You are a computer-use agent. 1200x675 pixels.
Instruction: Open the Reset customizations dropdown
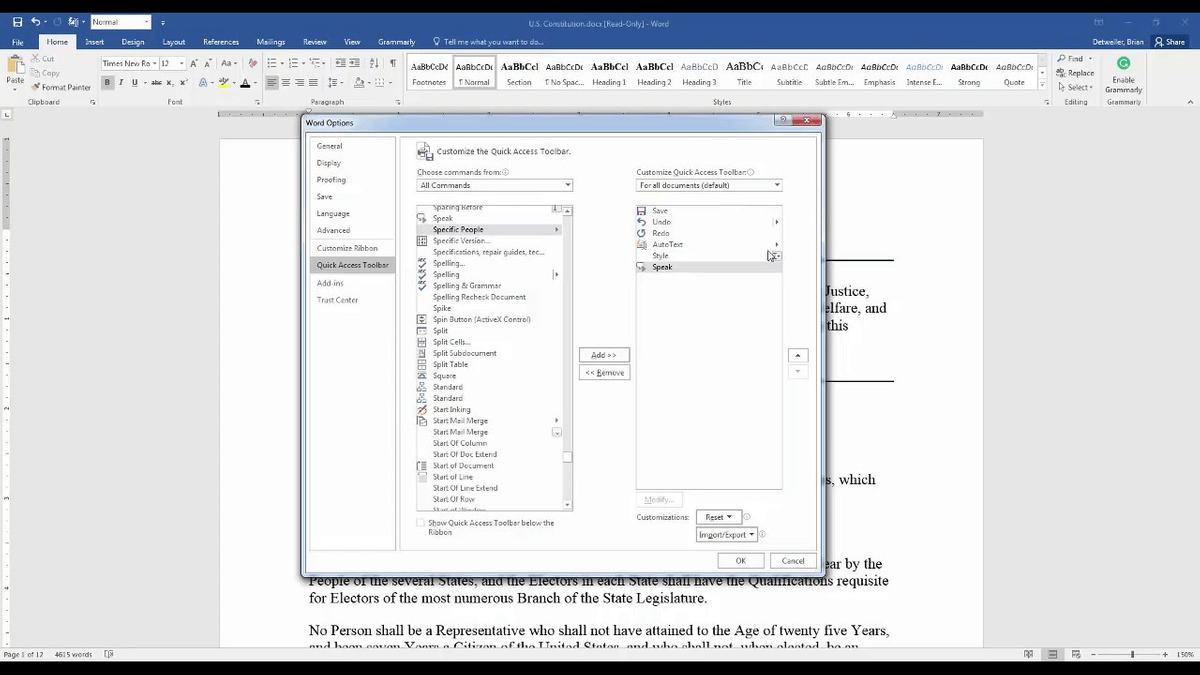pos(718,517)
